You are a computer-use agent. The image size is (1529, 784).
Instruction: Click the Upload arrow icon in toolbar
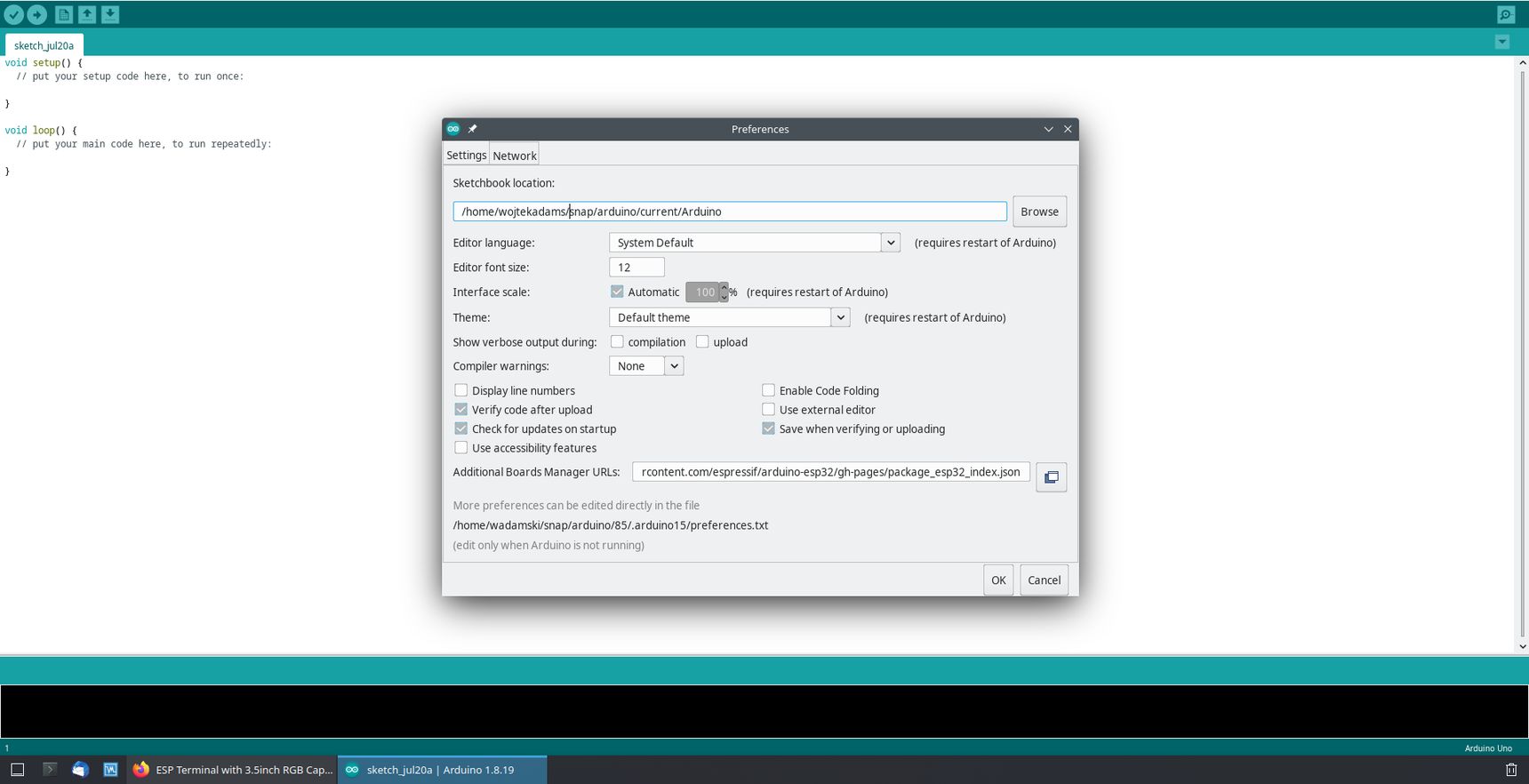[x=36, y=14]
